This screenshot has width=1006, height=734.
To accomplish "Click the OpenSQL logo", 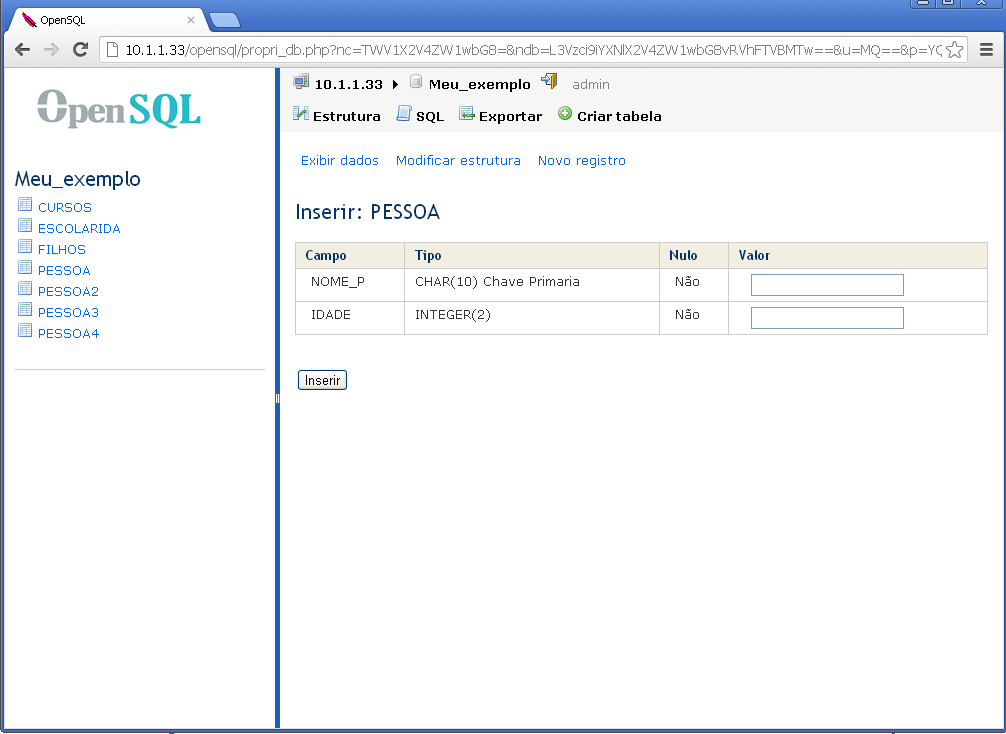I will click(x=119, y=108).
